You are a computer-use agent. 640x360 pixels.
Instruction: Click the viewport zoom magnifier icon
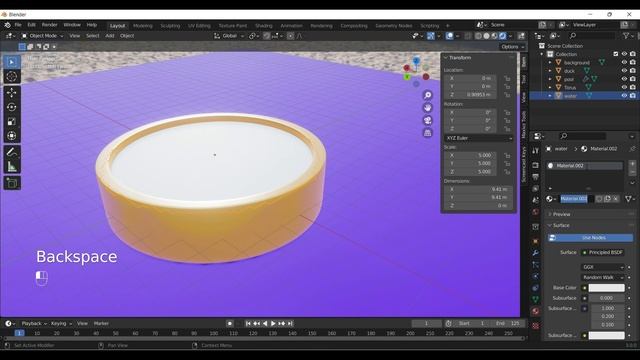click(427, 95)
